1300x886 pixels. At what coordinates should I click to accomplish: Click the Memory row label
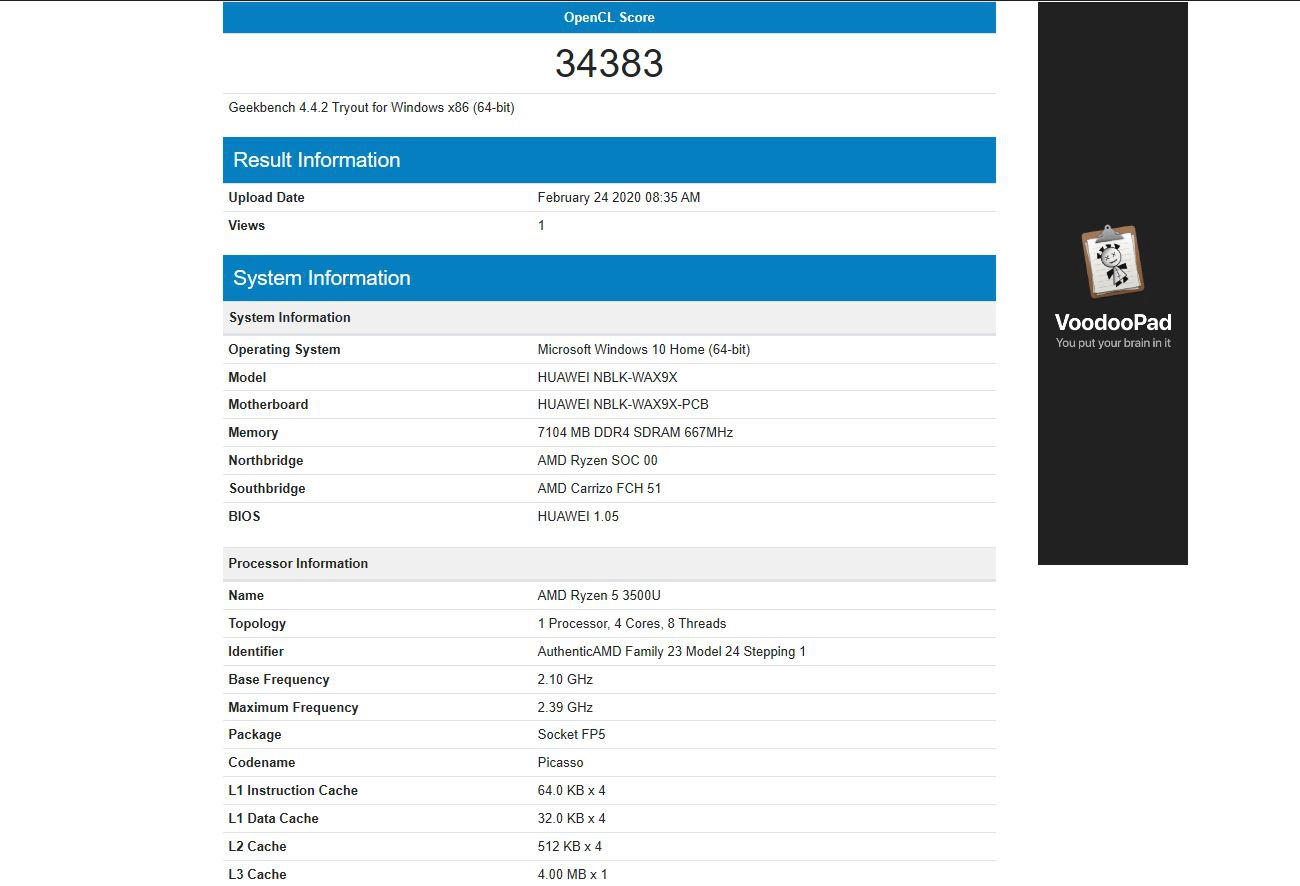pos(253,432)
